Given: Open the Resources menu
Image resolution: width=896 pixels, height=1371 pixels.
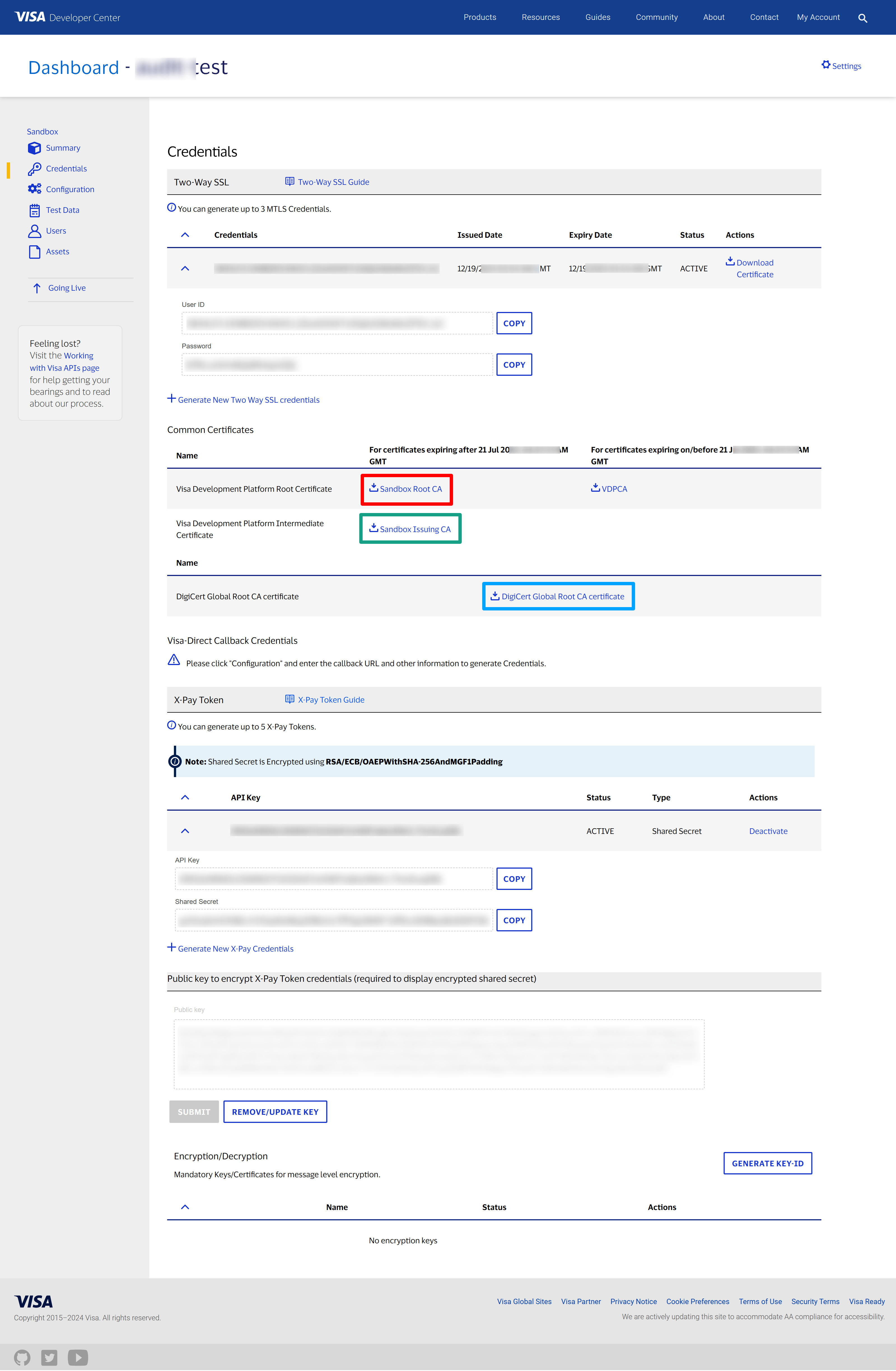Looking at the screenshot, I should [x=541, y=17].
